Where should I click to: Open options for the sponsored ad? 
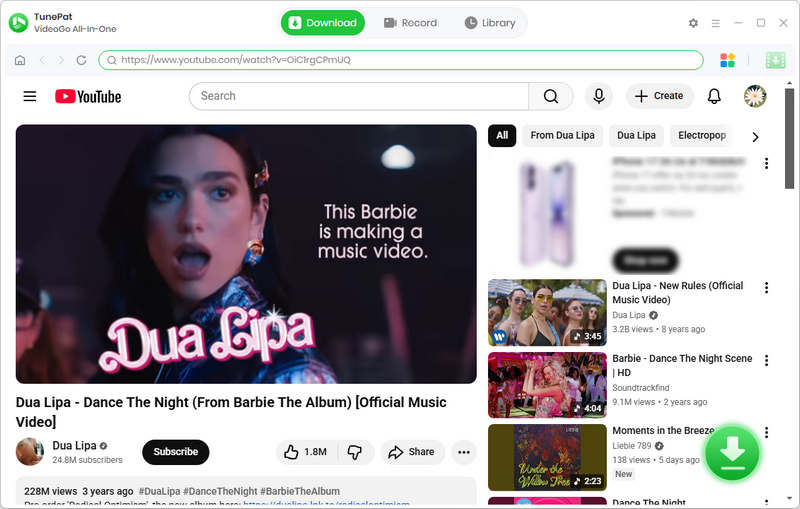[x=766, y=164]
